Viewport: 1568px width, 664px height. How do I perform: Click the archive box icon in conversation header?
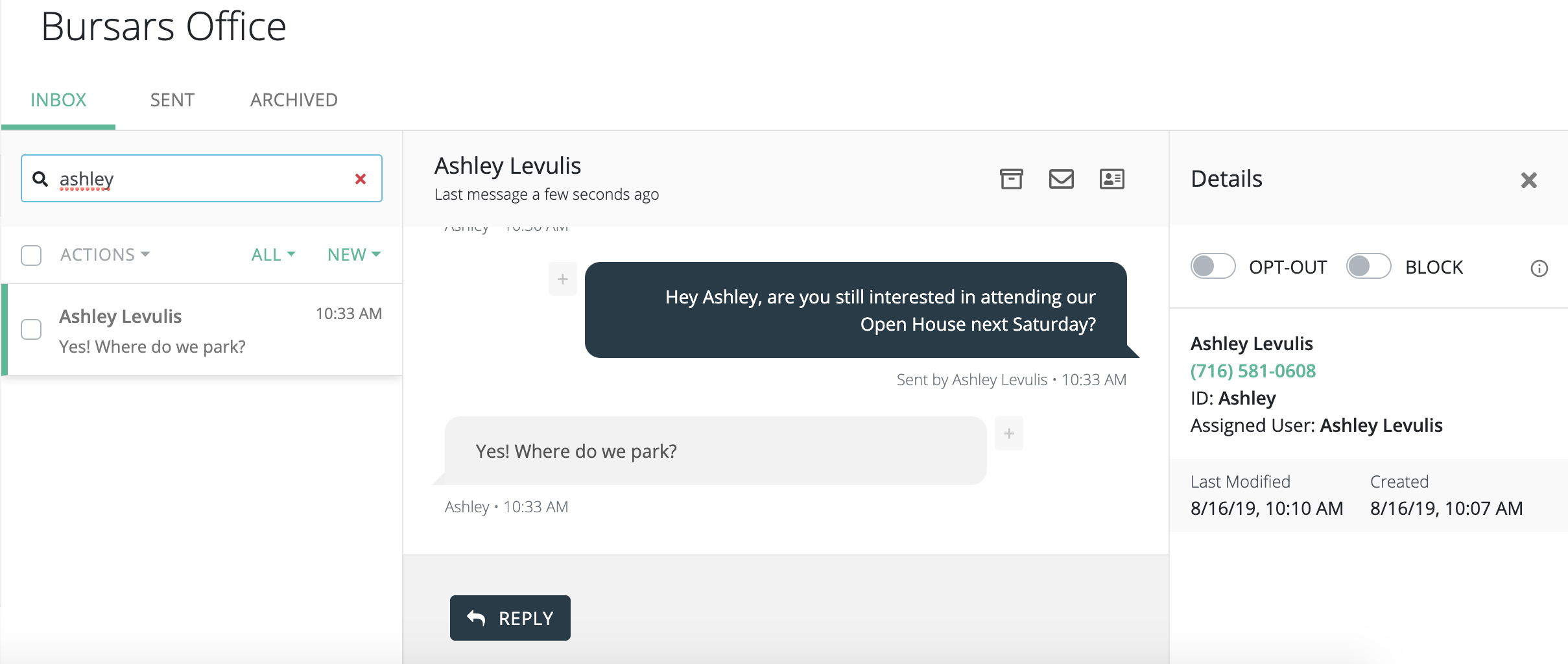coord(1011,179)
